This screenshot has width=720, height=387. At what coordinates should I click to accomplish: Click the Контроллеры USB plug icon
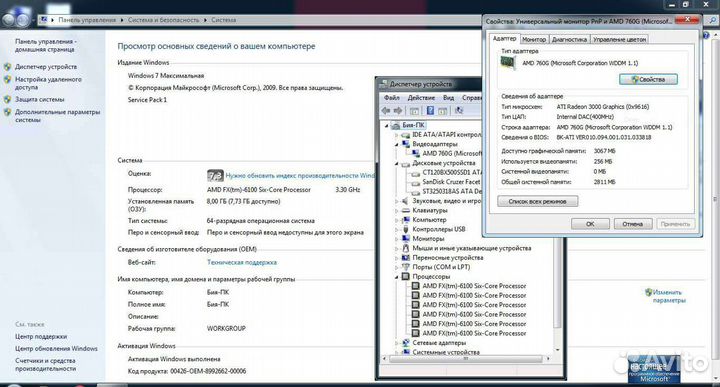[405, 229]
